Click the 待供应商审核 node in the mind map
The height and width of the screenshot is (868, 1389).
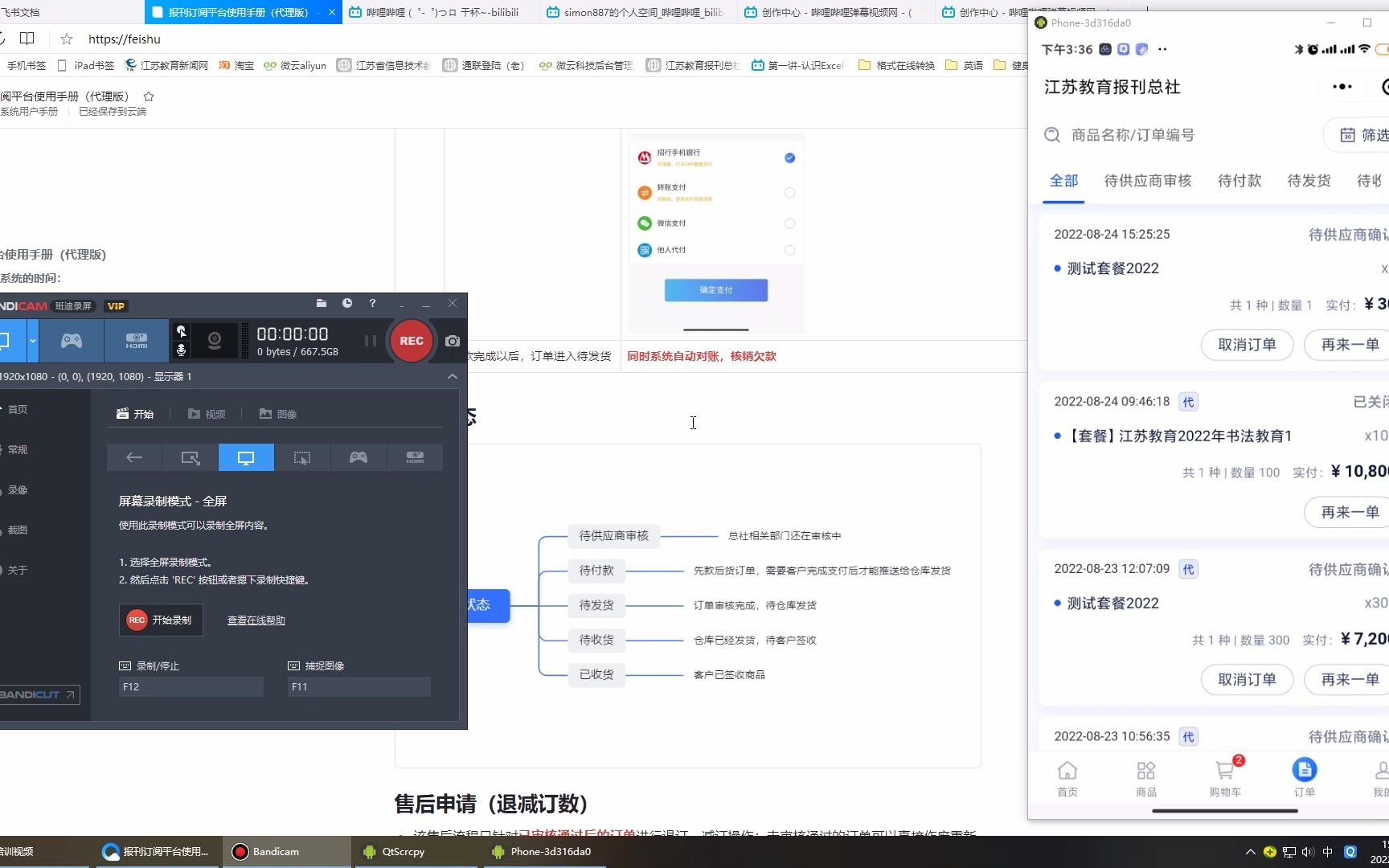613,535
